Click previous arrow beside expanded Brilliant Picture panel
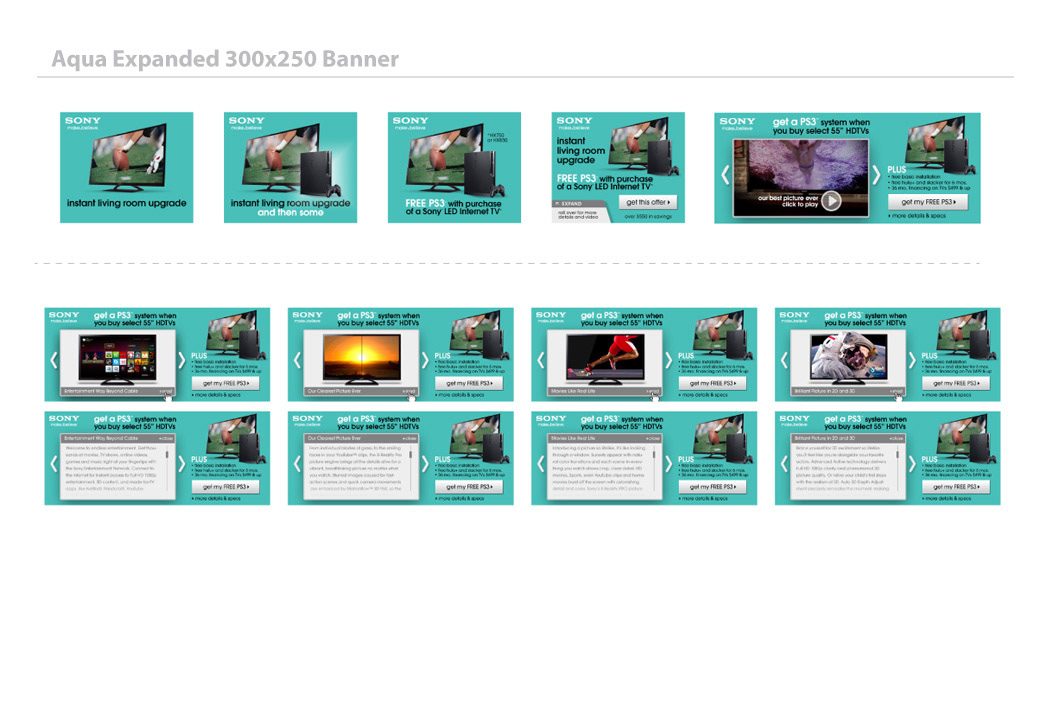 click(784, 463)
